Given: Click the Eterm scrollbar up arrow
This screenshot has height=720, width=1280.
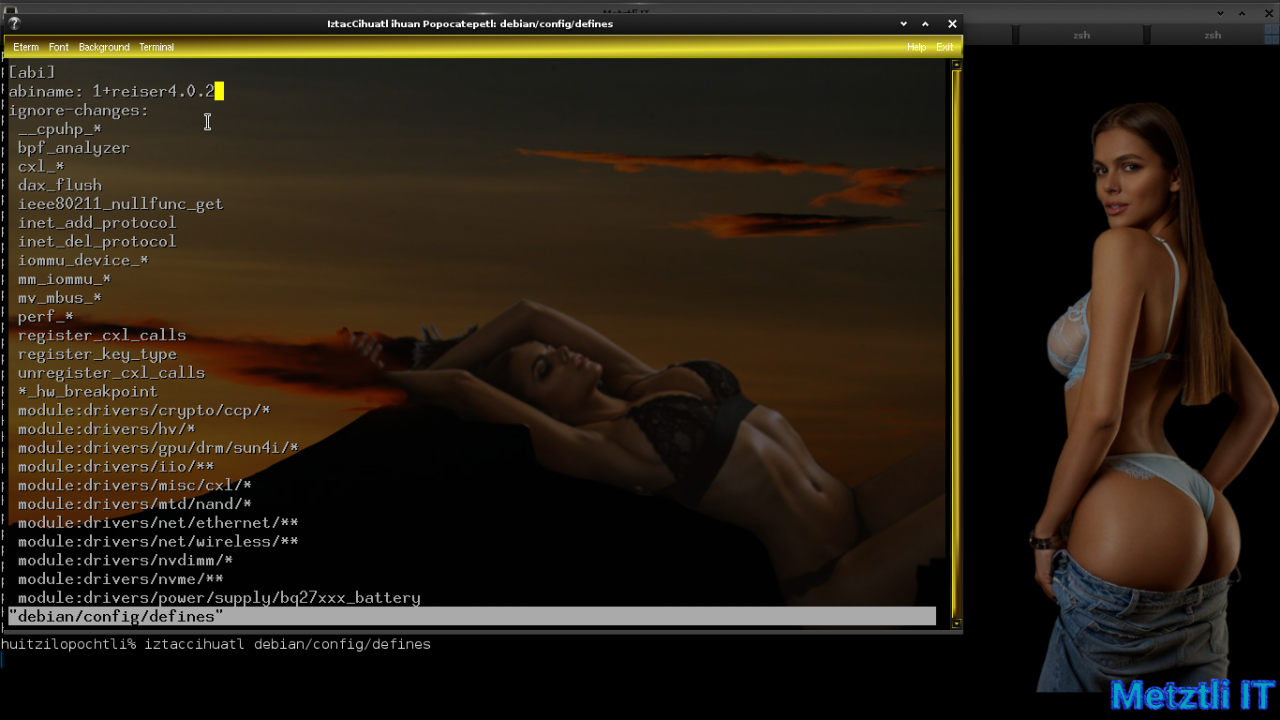Looking at the screenshot, I should [957, 65].
